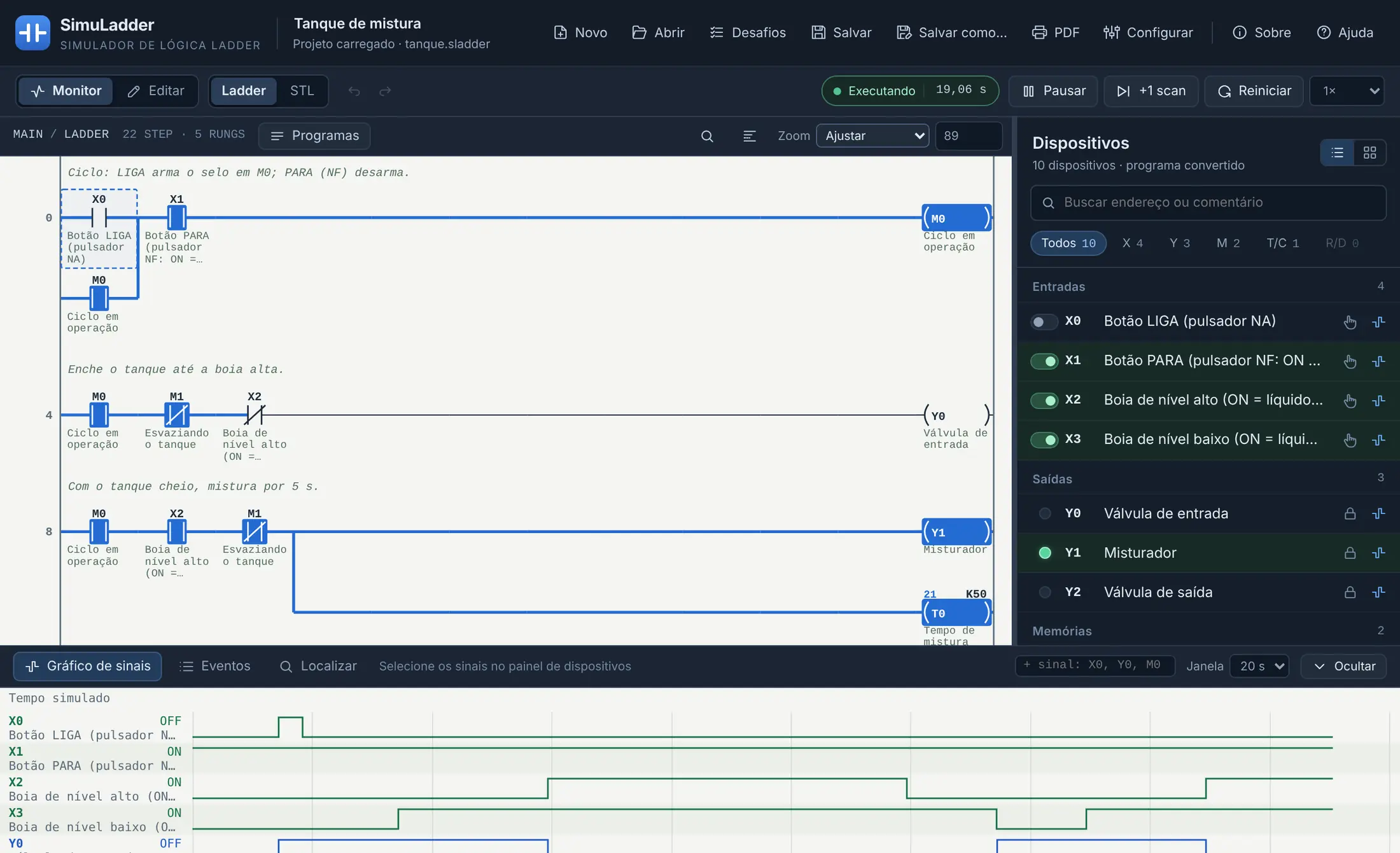This screenshot has height=853, width=1400.
Task: Click lock icon for Y0 Válvula de entrada
Action: click(1350, 513)
